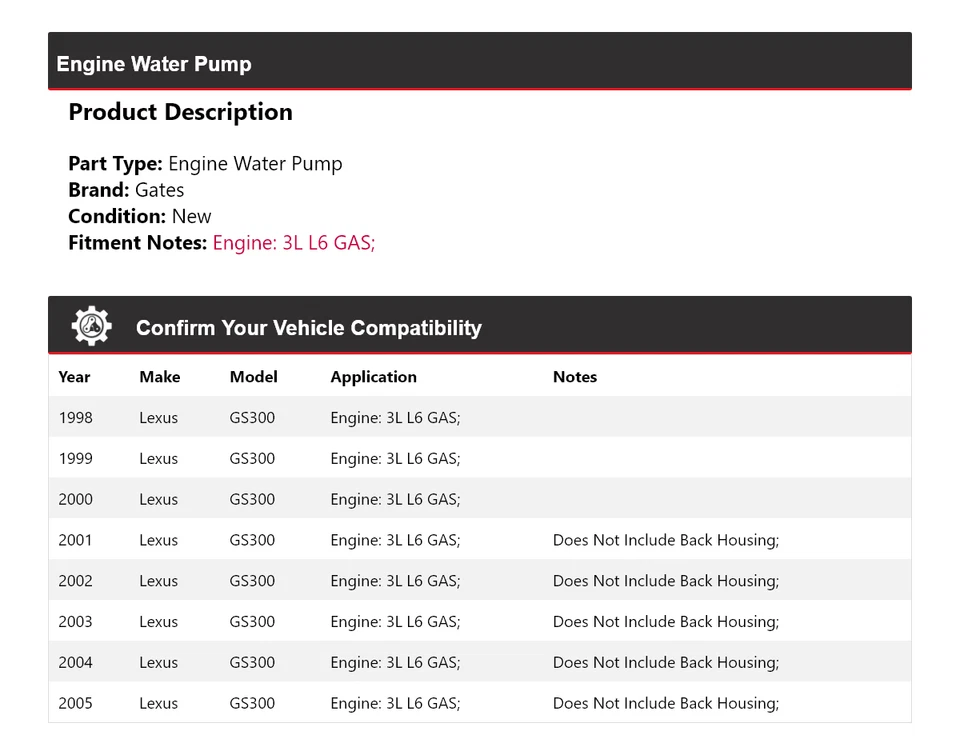Image resolution: width=960 pixels, height=755 pixels.
Task: Select the 1998 Lexus GS300 row
Action: pos(479,418)
